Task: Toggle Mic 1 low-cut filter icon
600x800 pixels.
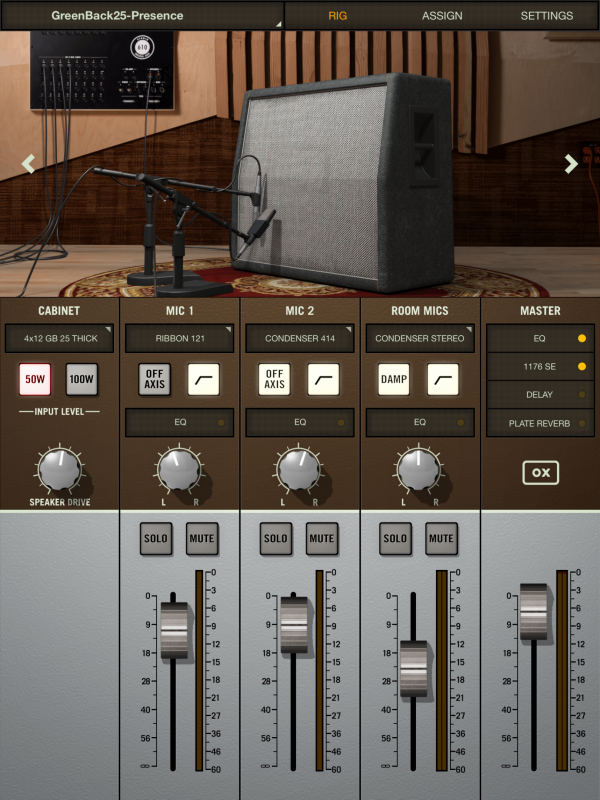Action: (203, 379)
